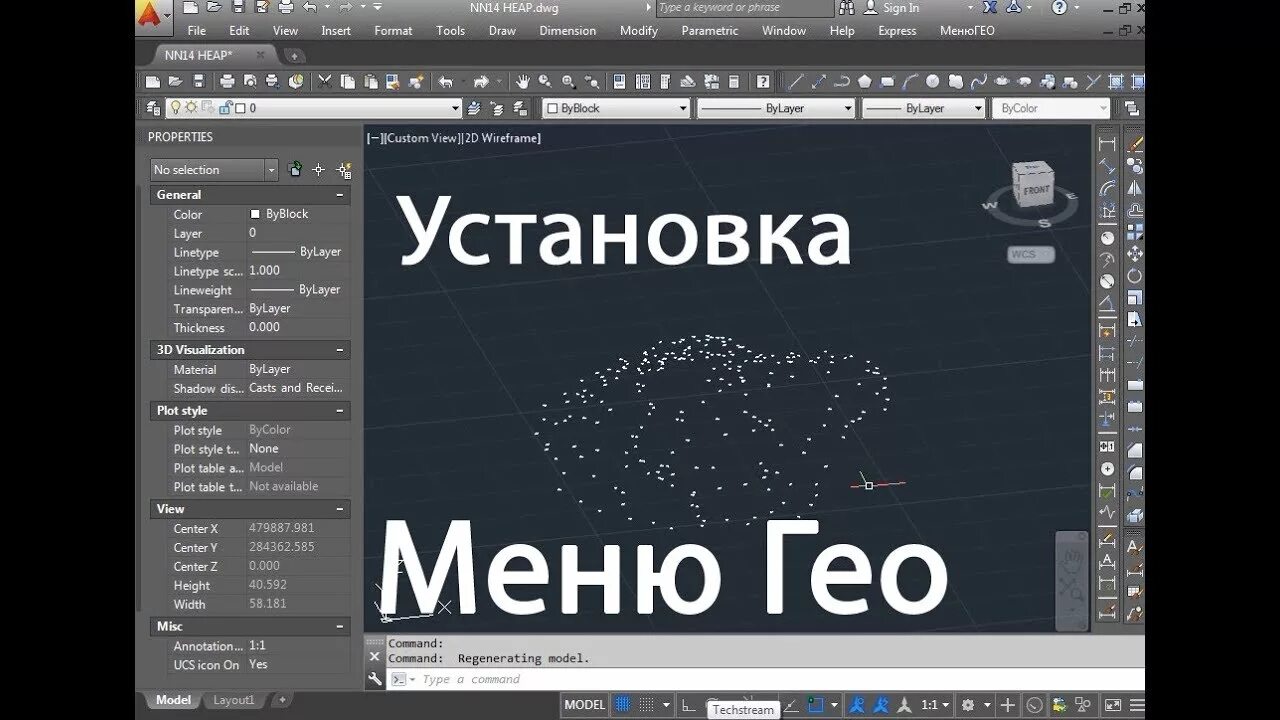Click the Save icon in quick access toolbar
Image resolution: width=1280 pixels, height=720 pixels.
pos(240,8)
